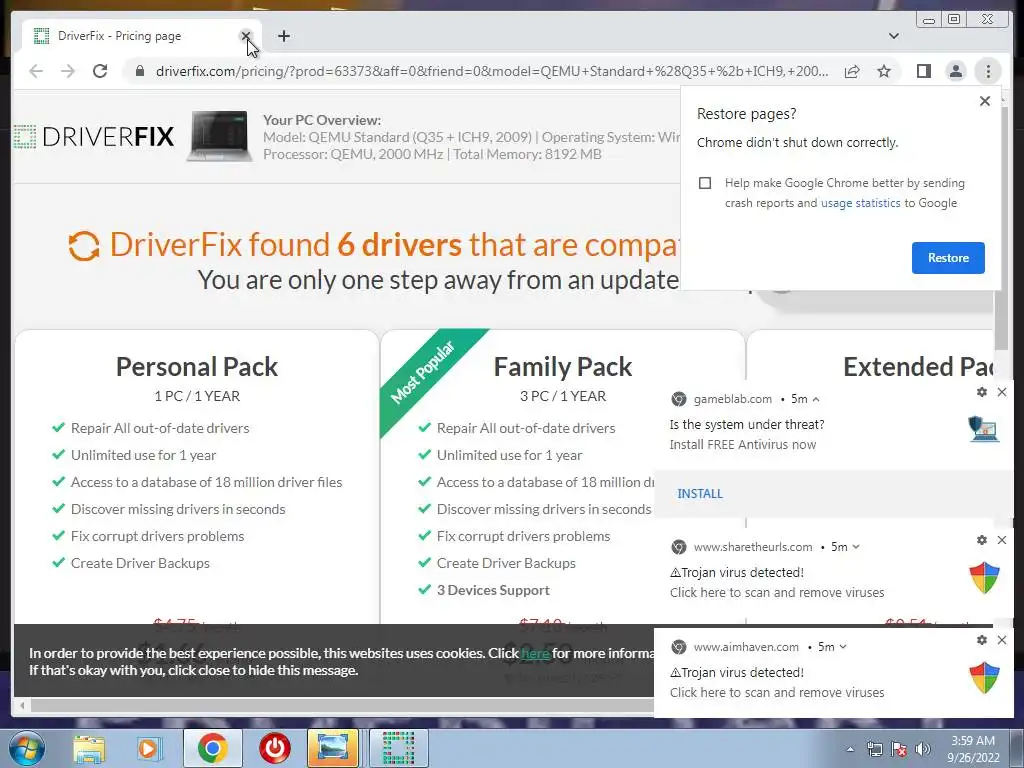Viewport: 1024px width, 768px height.
Task: Enable sending crash reports to Google
Action: pos(705,183)
